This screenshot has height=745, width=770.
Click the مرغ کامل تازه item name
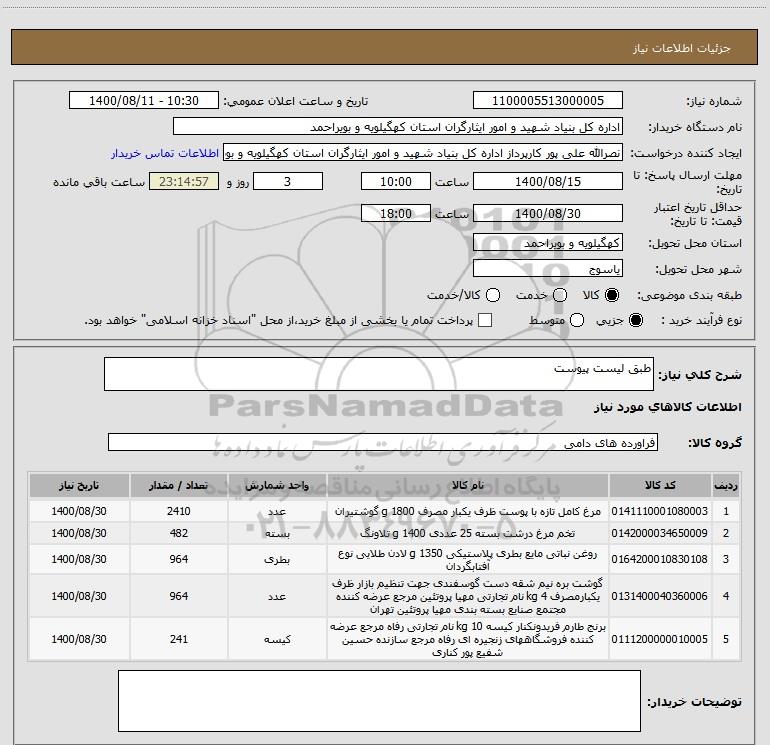tap(468, 511)
